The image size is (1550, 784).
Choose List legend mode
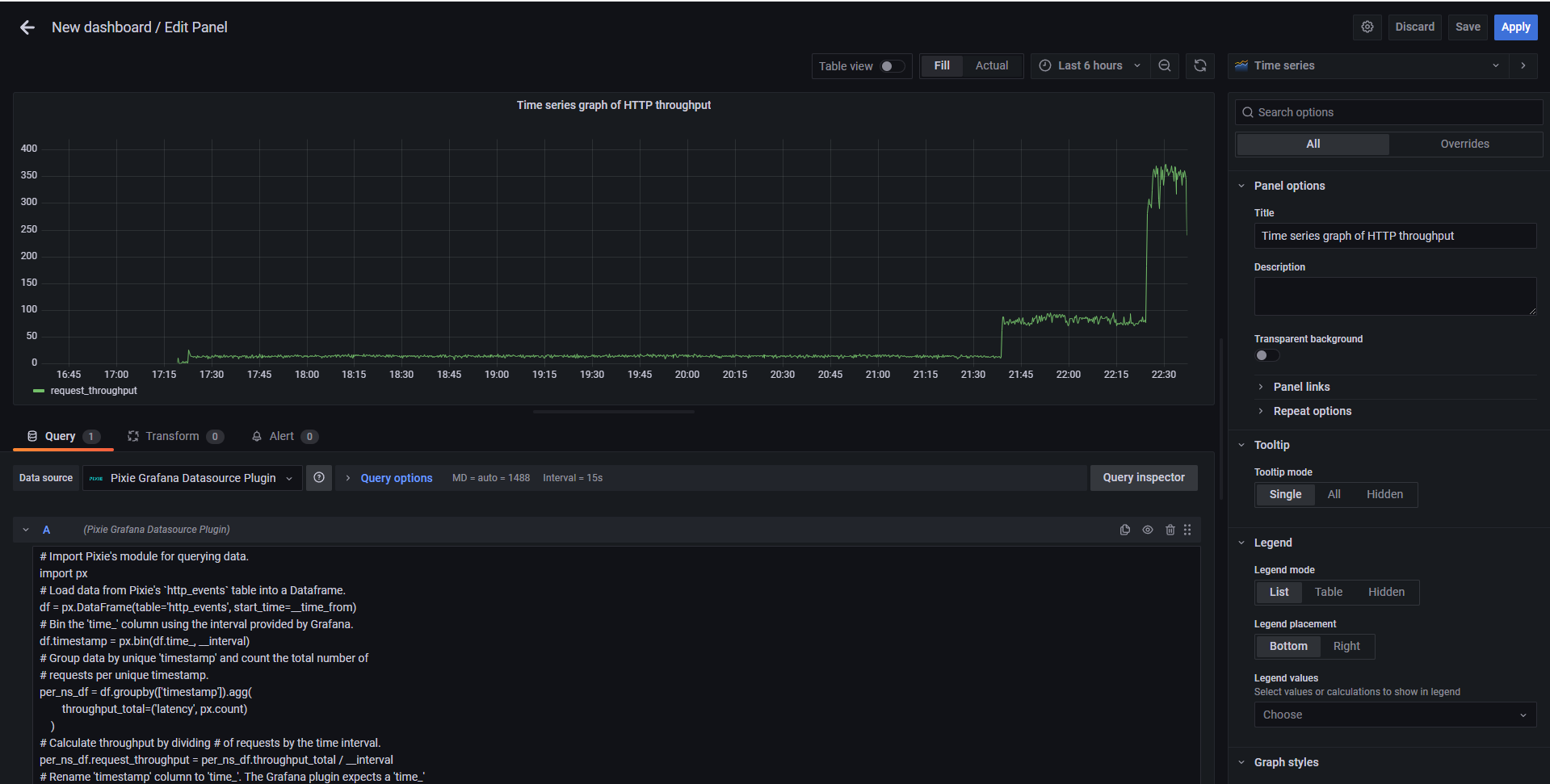click(1279, 592)
